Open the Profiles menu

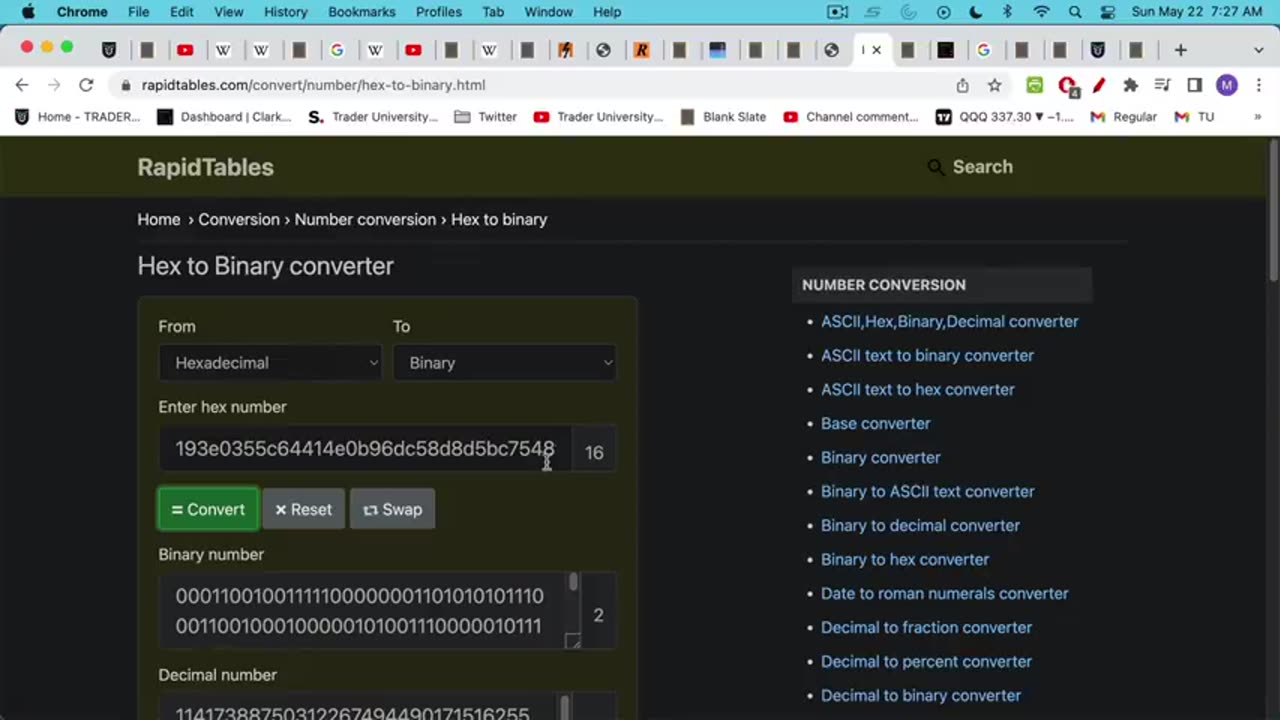pyautogui.click(x=439, y=12)
